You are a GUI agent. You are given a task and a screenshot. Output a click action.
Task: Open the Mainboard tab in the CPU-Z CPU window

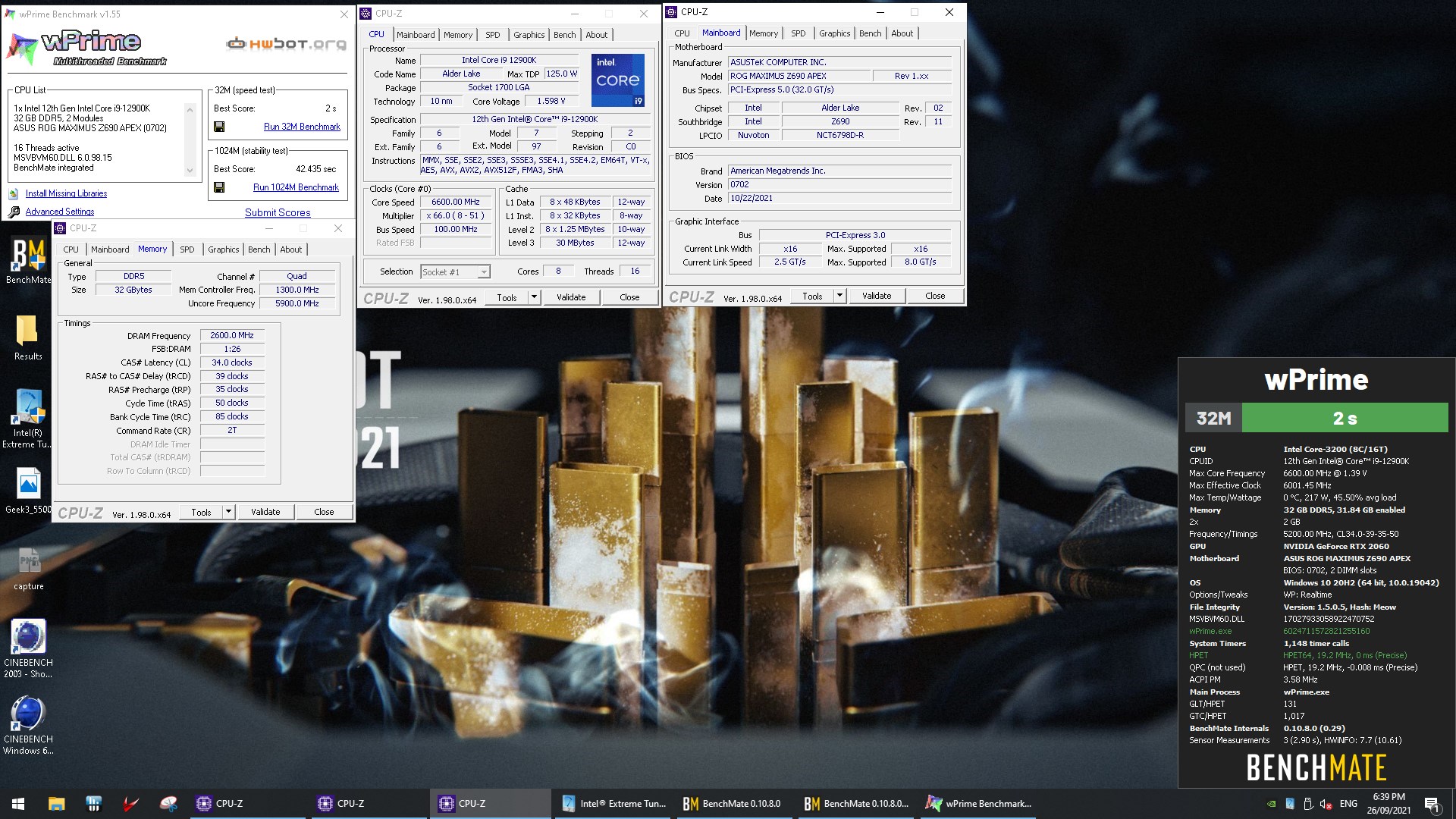coord(416,35)
